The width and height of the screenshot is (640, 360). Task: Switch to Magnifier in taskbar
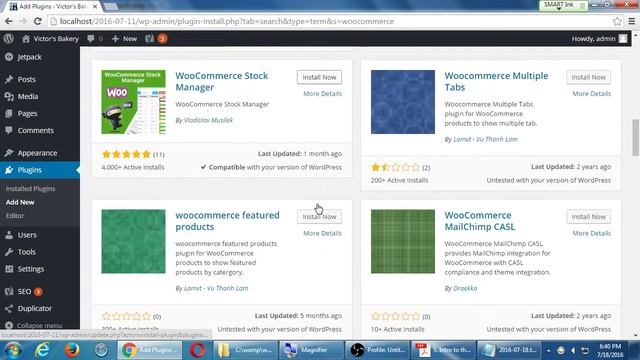click(x=312, y=350)
